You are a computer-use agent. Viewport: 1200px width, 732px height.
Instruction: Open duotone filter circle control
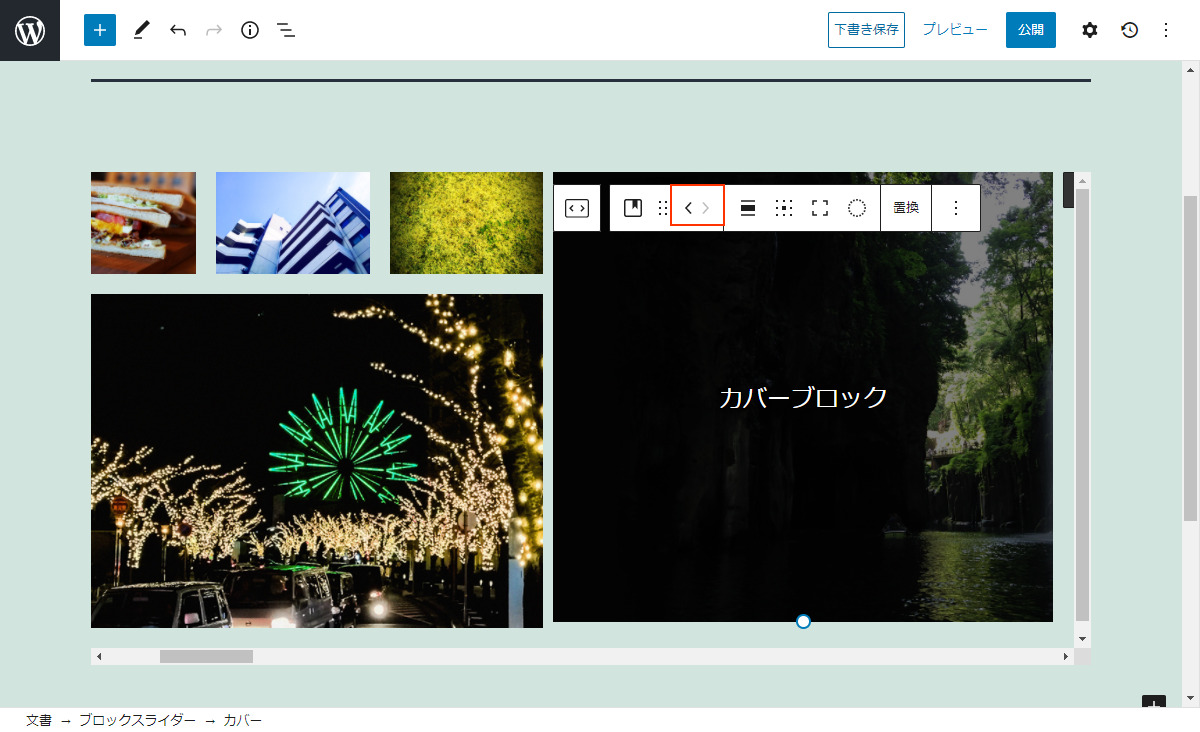(x=857, y=208)
